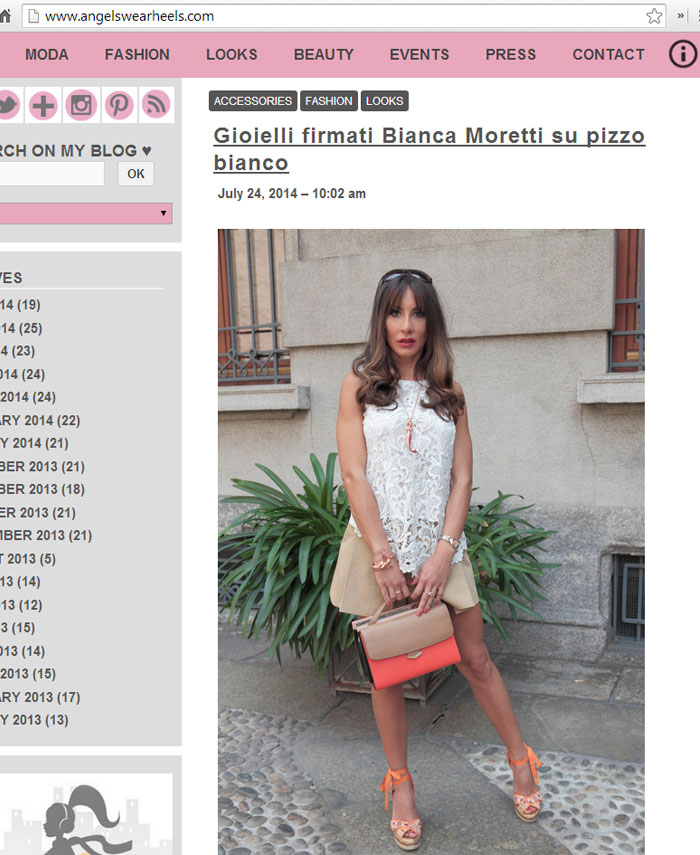This screenshot has height=855, width=700.
Task: Open the RSS feed icon
Action: click(x=156, y=104)
